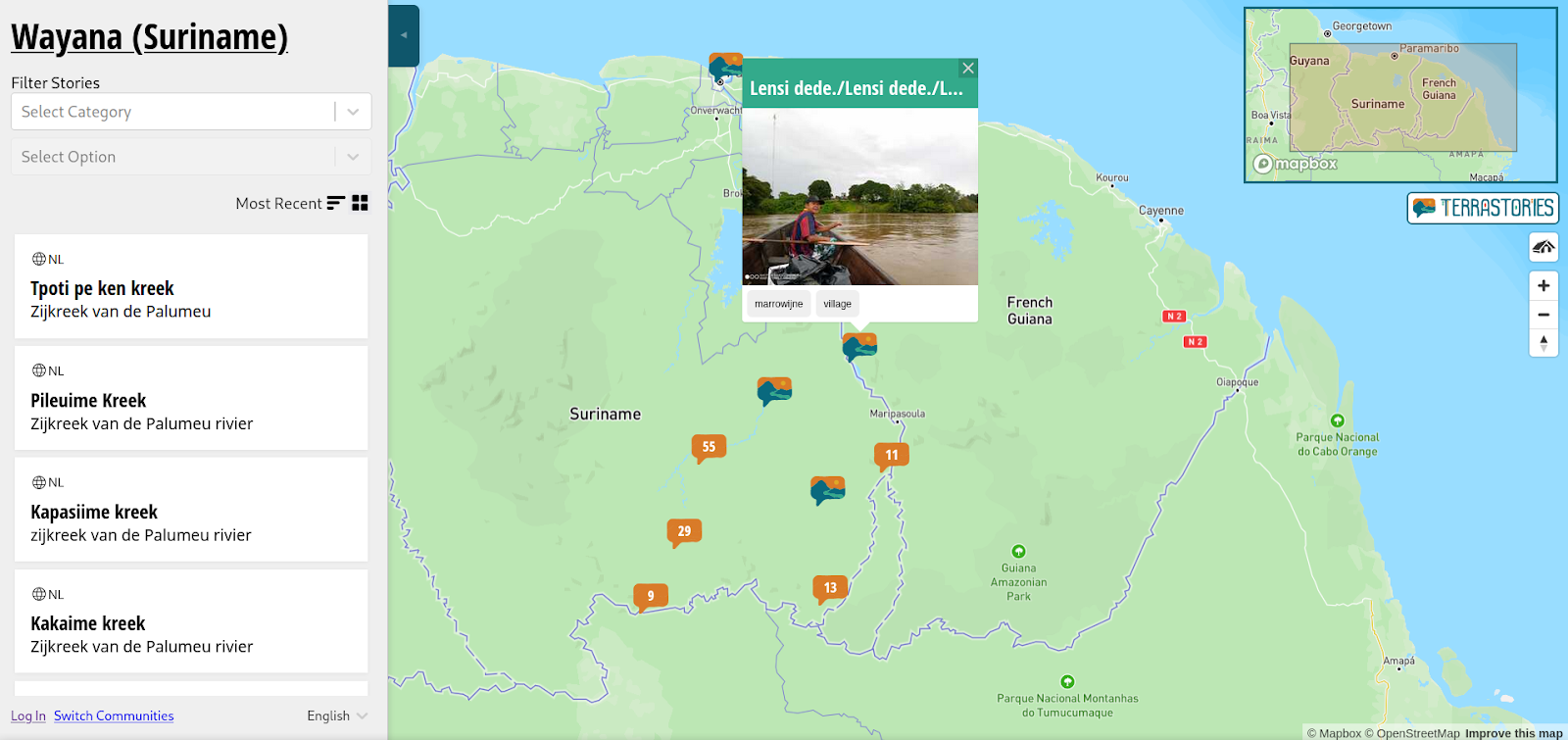This screenshot has width=1568, height=740.
Task: Open cluster marker with 13 stories
Action: click(x=830, y=589)
